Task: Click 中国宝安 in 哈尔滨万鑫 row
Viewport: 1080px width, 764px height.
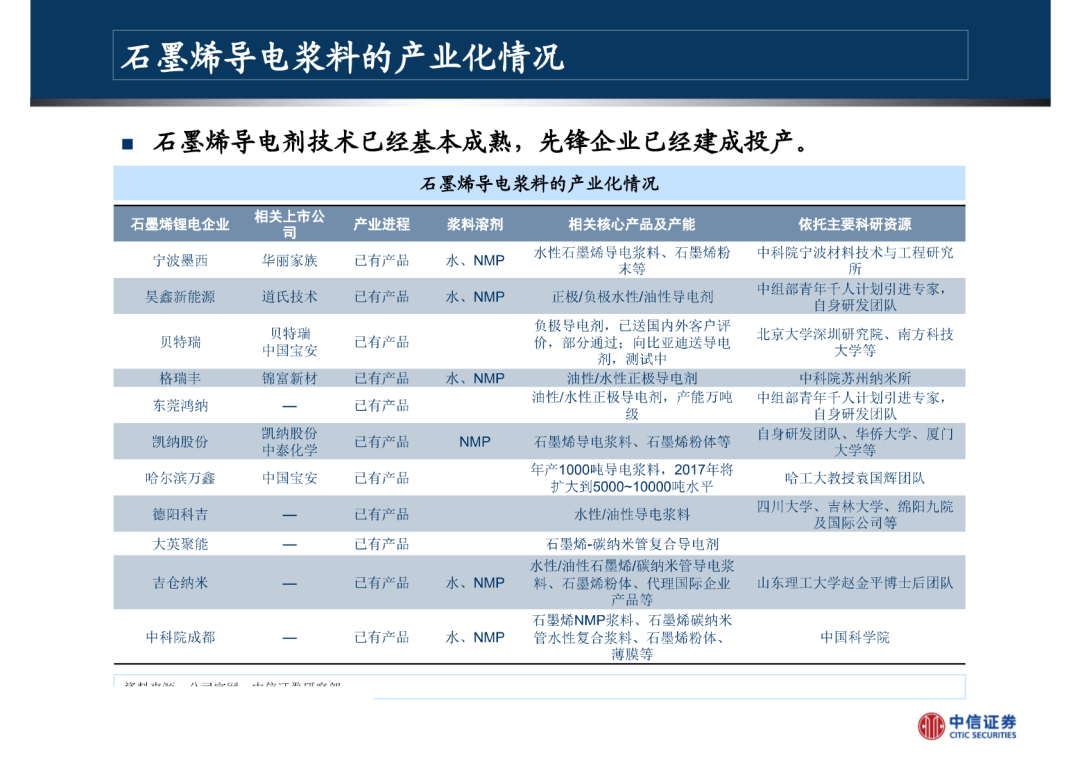Action: coord(289,478)
